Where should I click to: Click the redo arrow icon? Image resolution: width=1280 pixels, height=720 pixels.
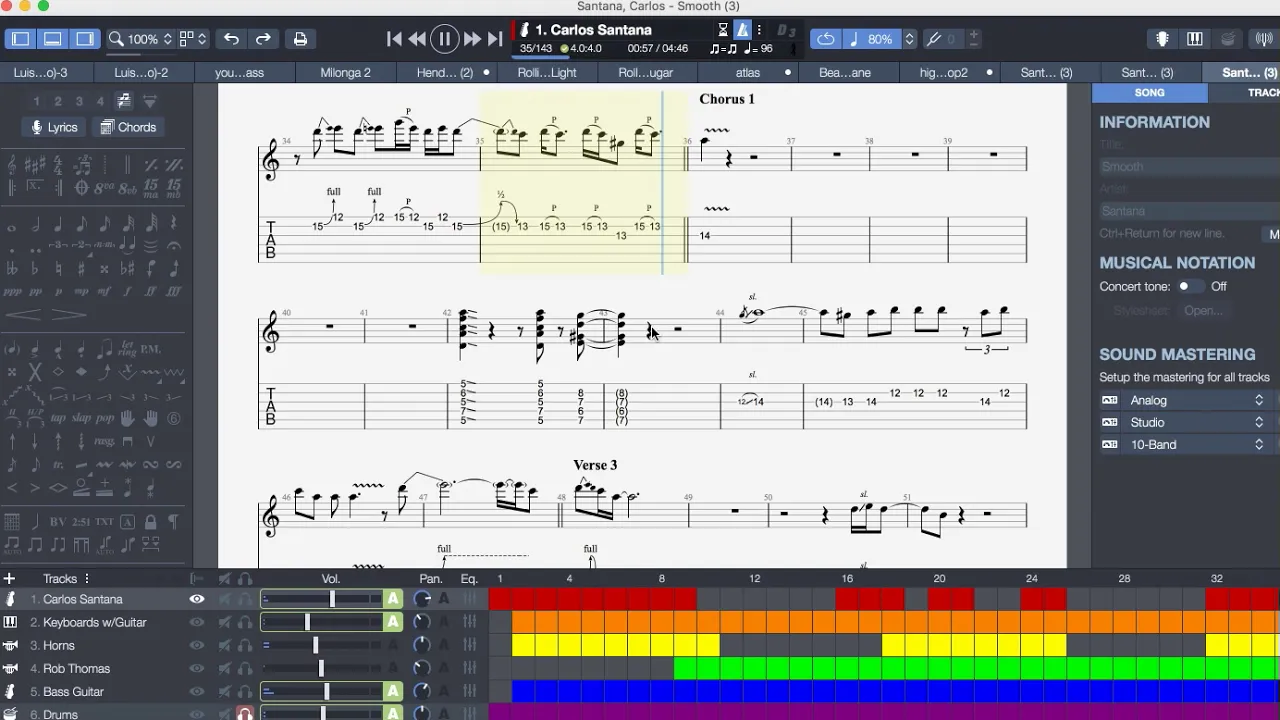tap(263, 39)
